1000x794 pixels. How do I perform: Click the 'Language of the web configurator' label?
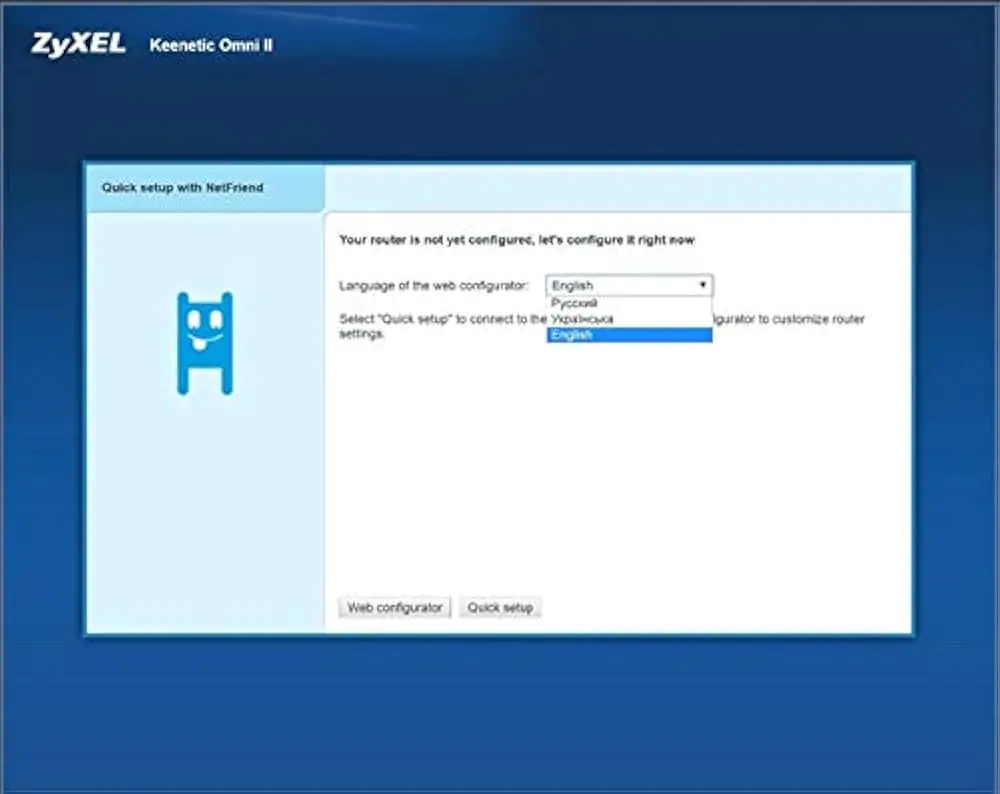pos(433,286)
